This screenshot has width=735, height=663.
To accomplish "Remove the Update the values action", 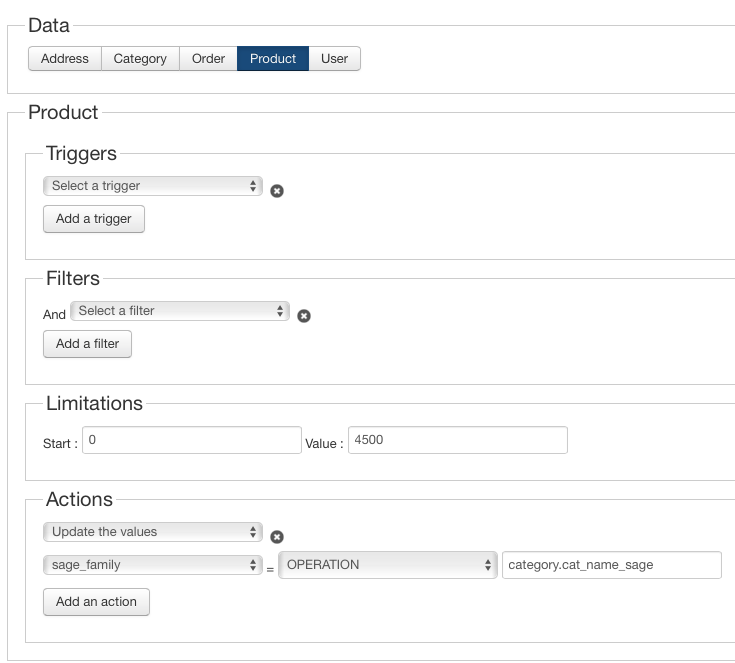I will pyautogui.click(x=277, y=537).
